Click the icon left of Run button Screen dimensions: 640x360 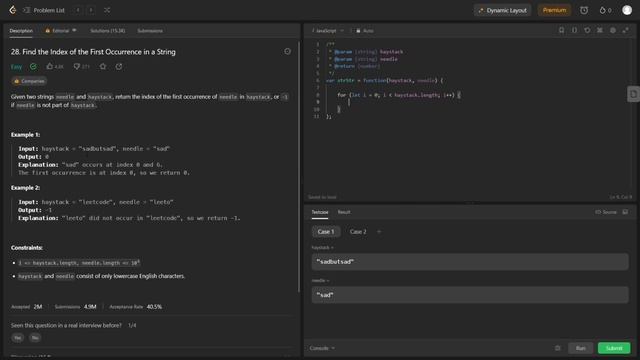(558, 348)
